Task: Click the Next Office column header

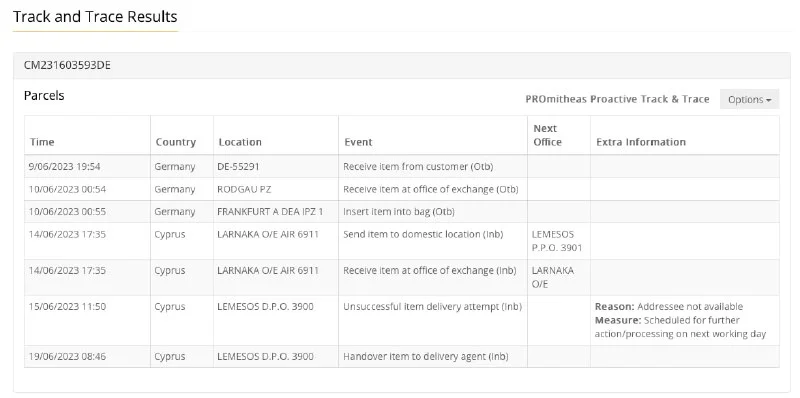Action: point(547,135)
